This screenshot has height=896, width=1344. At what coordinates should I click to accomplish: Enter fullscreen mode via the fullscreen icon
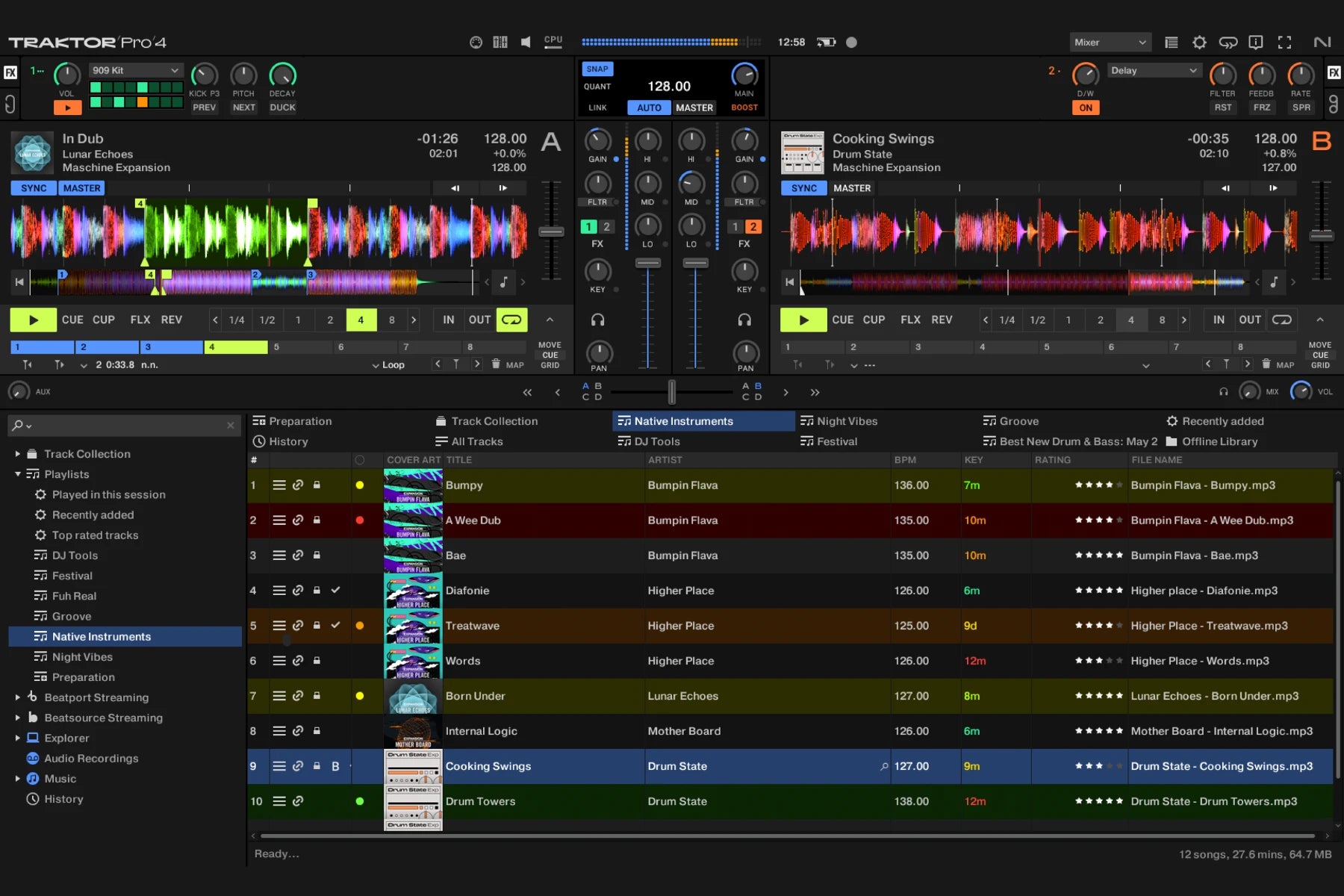tap(1285, 43)
